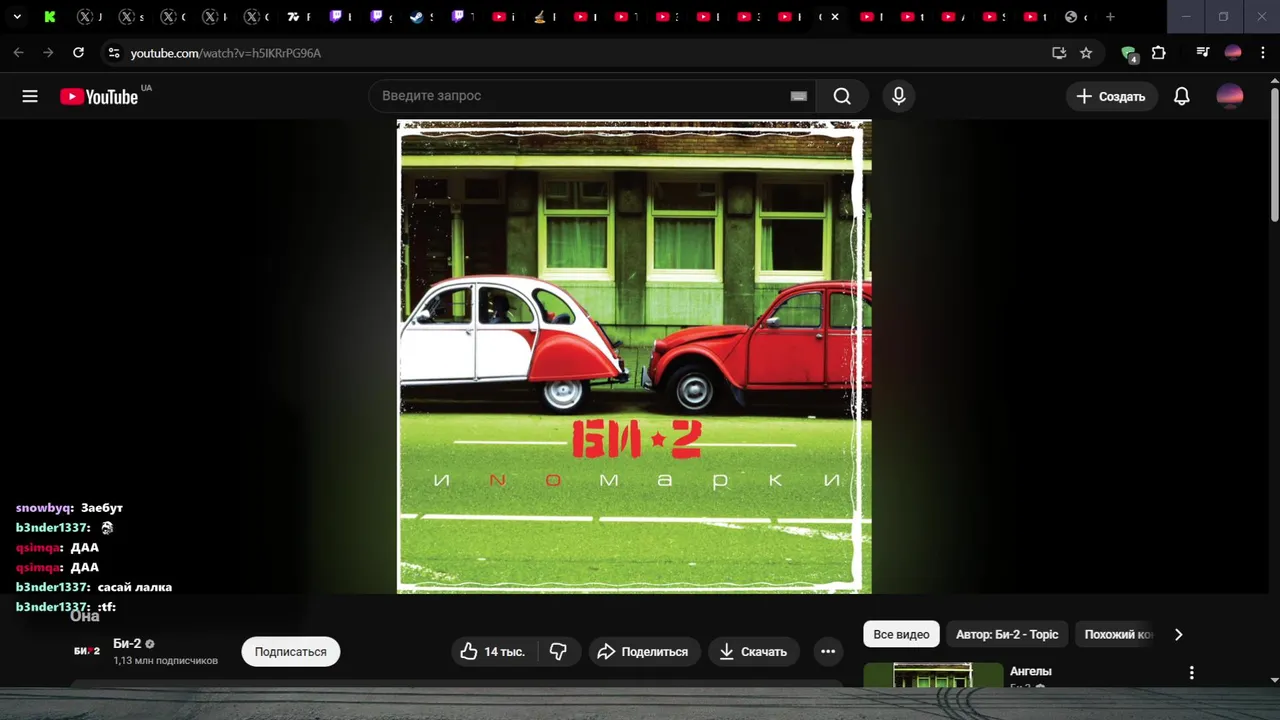Open the tab search dropdown arrow
This screenshot has width=1280, height=720.
click(x=17, y=17)
